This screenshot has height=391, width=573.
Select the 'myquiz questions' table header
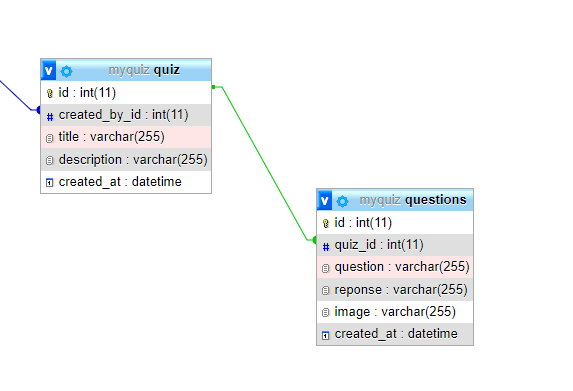[395, 200]
